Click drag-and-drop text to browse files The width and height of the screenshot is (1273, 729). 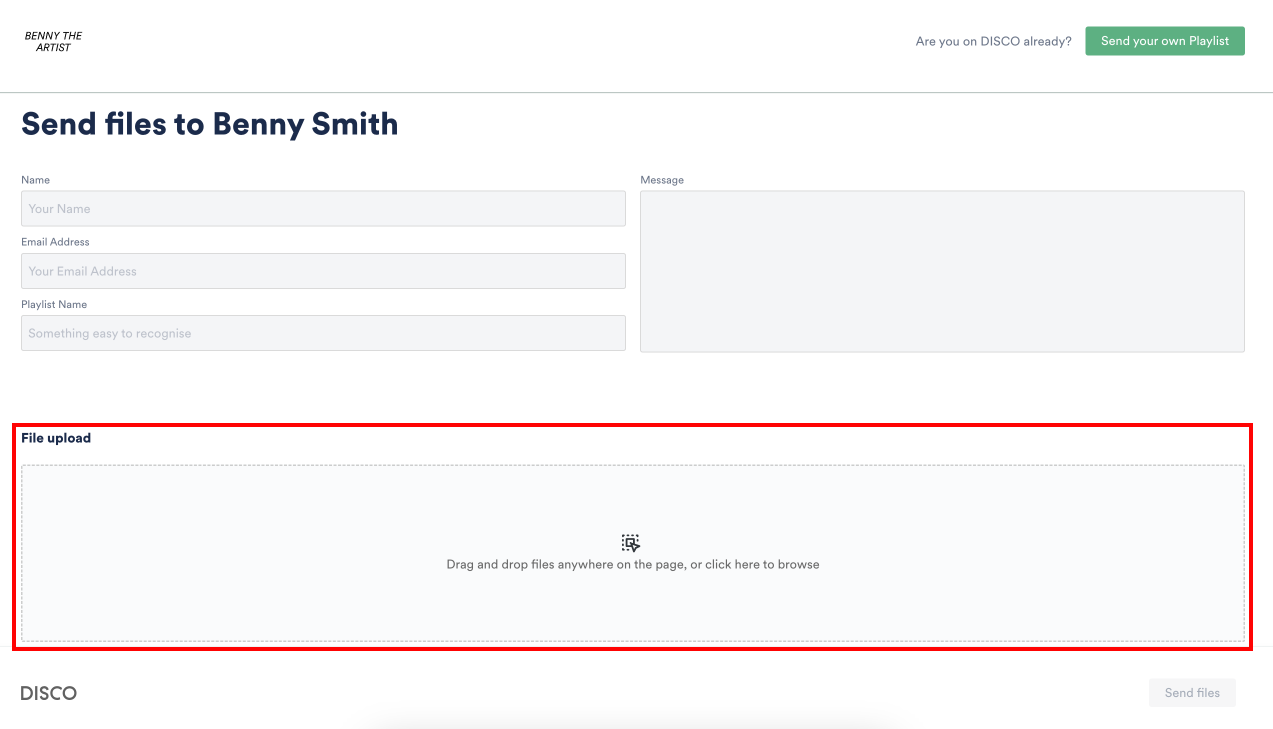pos(633,565)
